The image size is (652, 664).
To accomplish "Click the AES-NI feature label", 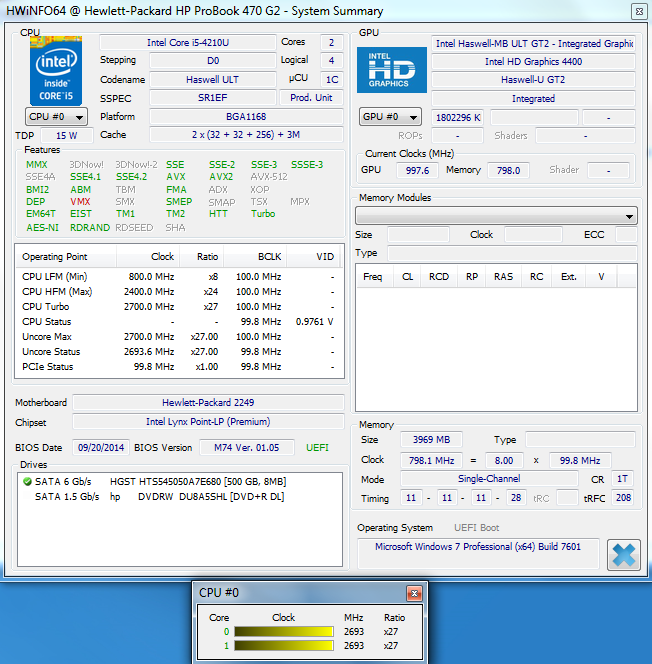I will (42, 227).
